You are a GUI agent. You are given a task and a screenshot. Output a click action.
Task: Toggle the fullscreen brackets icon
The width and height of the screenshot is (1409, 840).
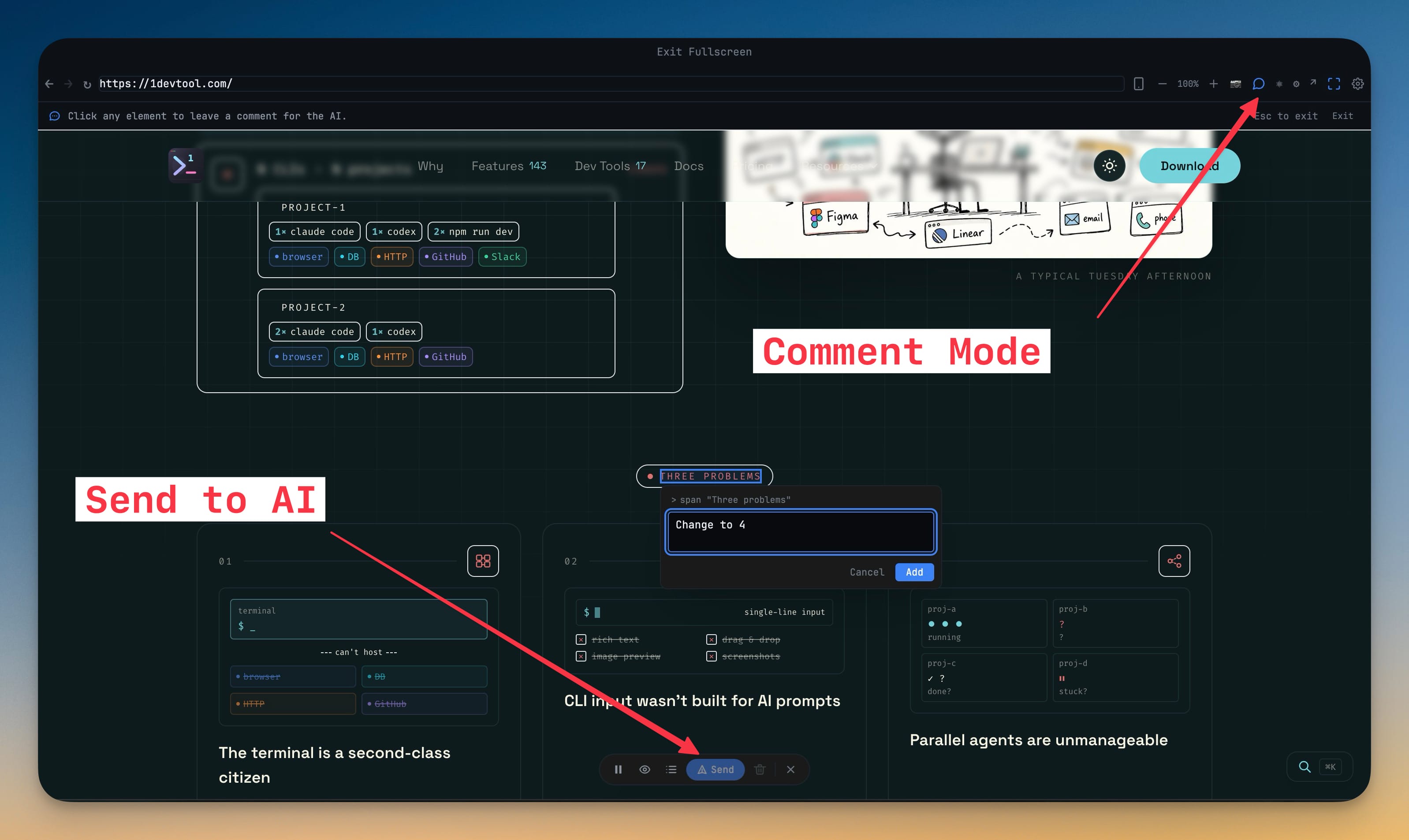click(1334, 84)
